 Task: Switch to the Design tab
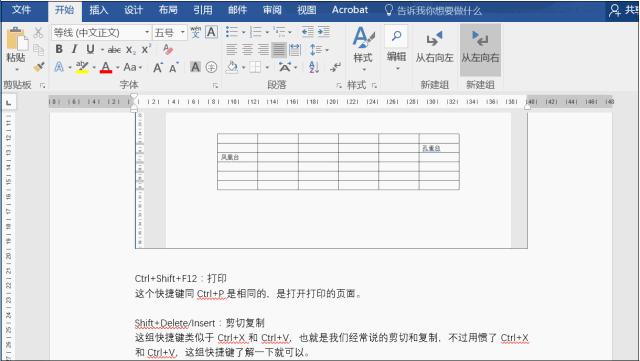(133, 10)
